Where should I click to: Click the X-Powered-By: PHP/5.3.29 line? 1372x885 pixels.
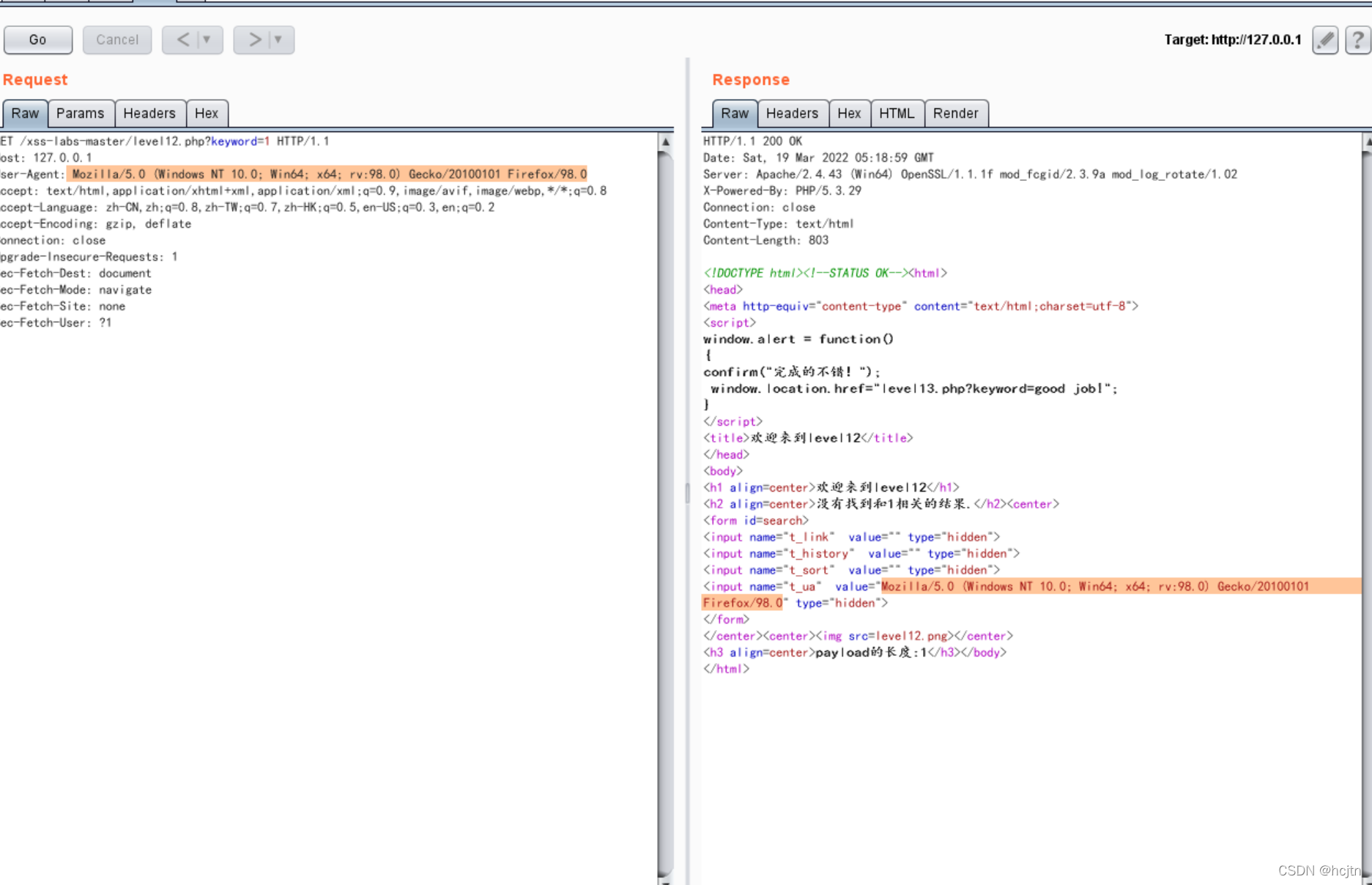click(x=782, y=191)
